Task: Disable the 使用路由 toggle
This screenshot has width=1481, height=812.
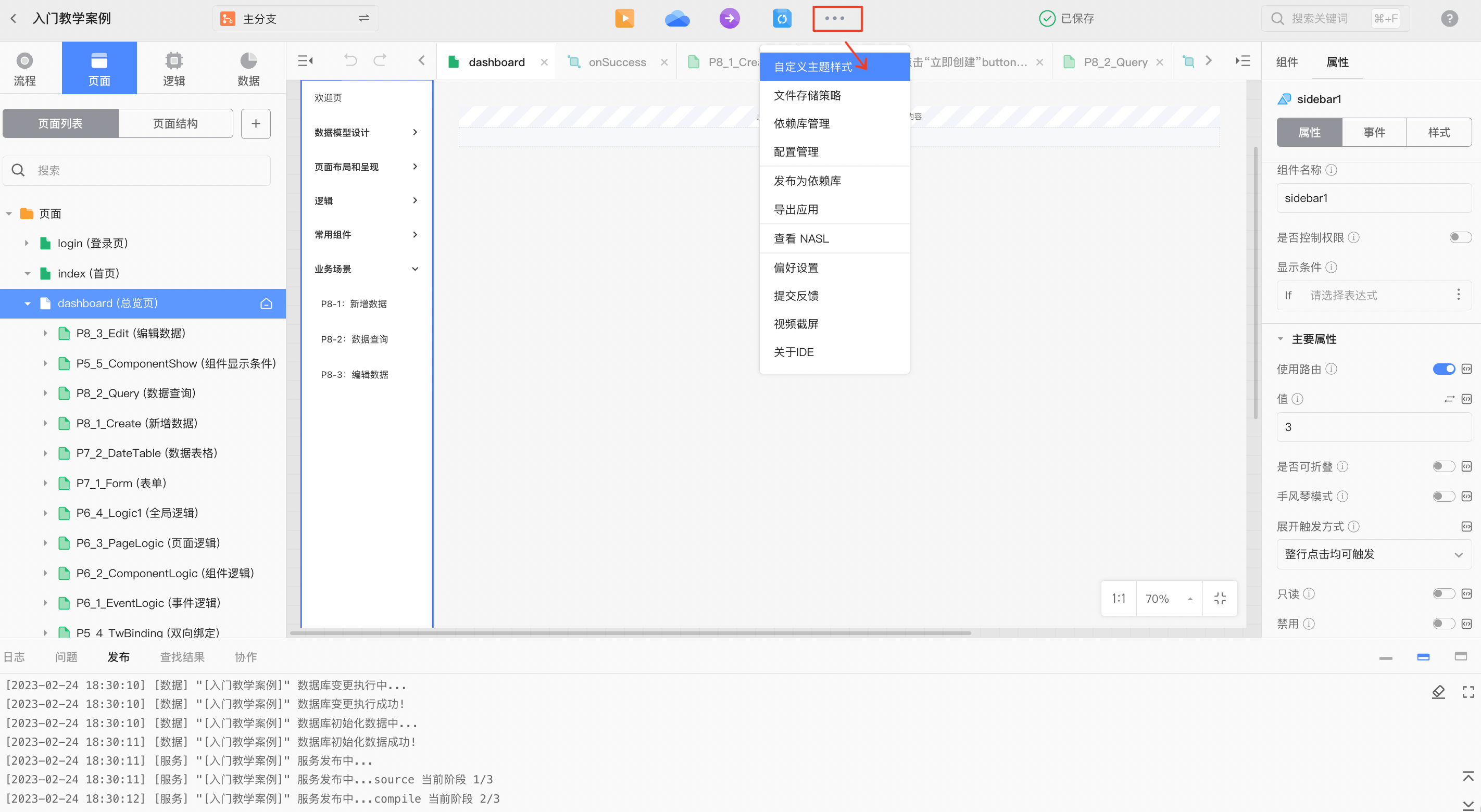Action: click(1444, 369)
